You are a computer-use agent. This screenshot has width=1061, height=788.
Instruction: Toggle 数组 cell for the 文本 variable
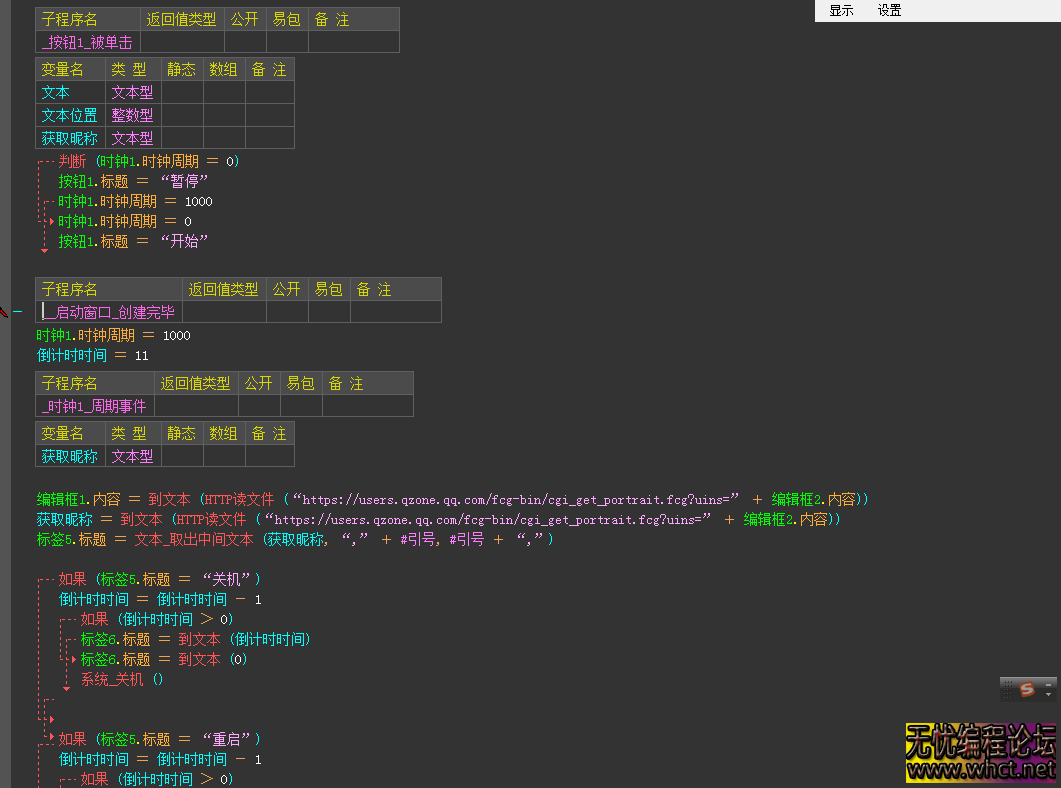(224, 92)
